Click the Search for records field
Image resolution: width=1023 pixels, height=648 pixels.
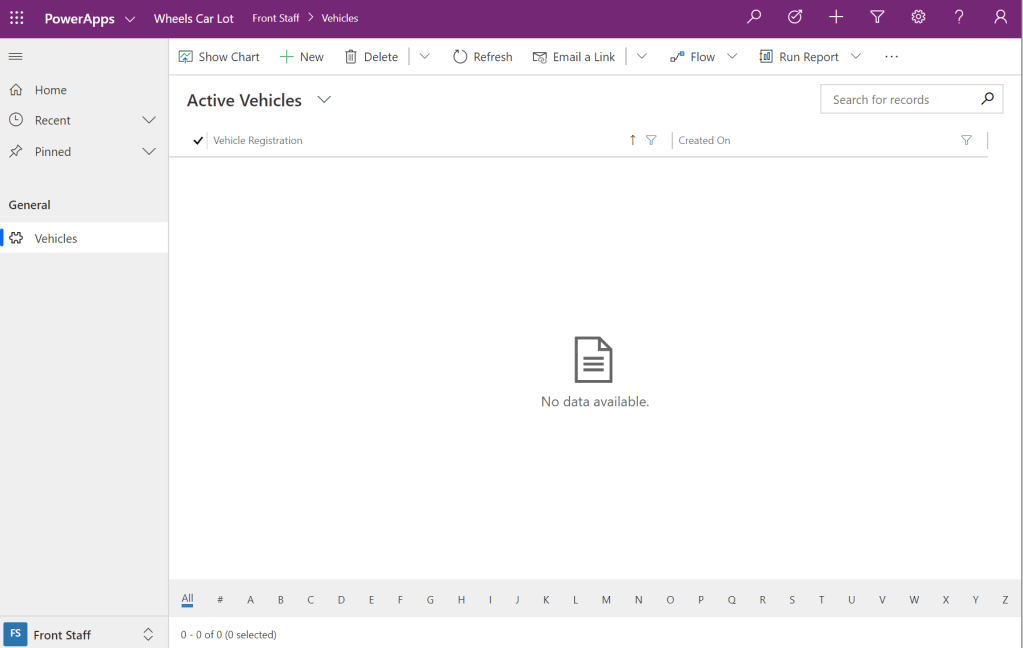coord(900,99)
